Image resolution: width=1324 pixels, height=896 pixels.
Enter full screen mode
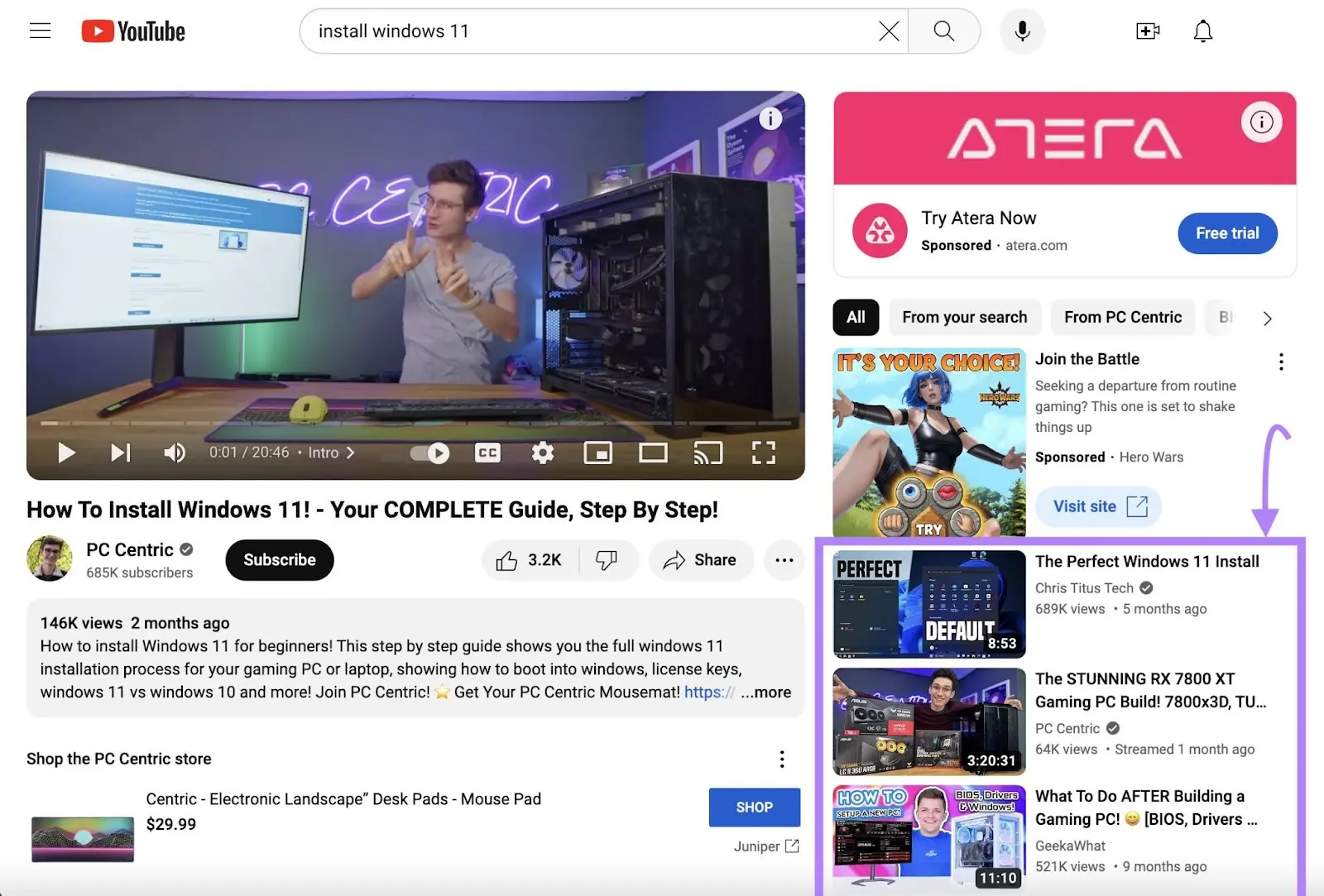point(764,453)
